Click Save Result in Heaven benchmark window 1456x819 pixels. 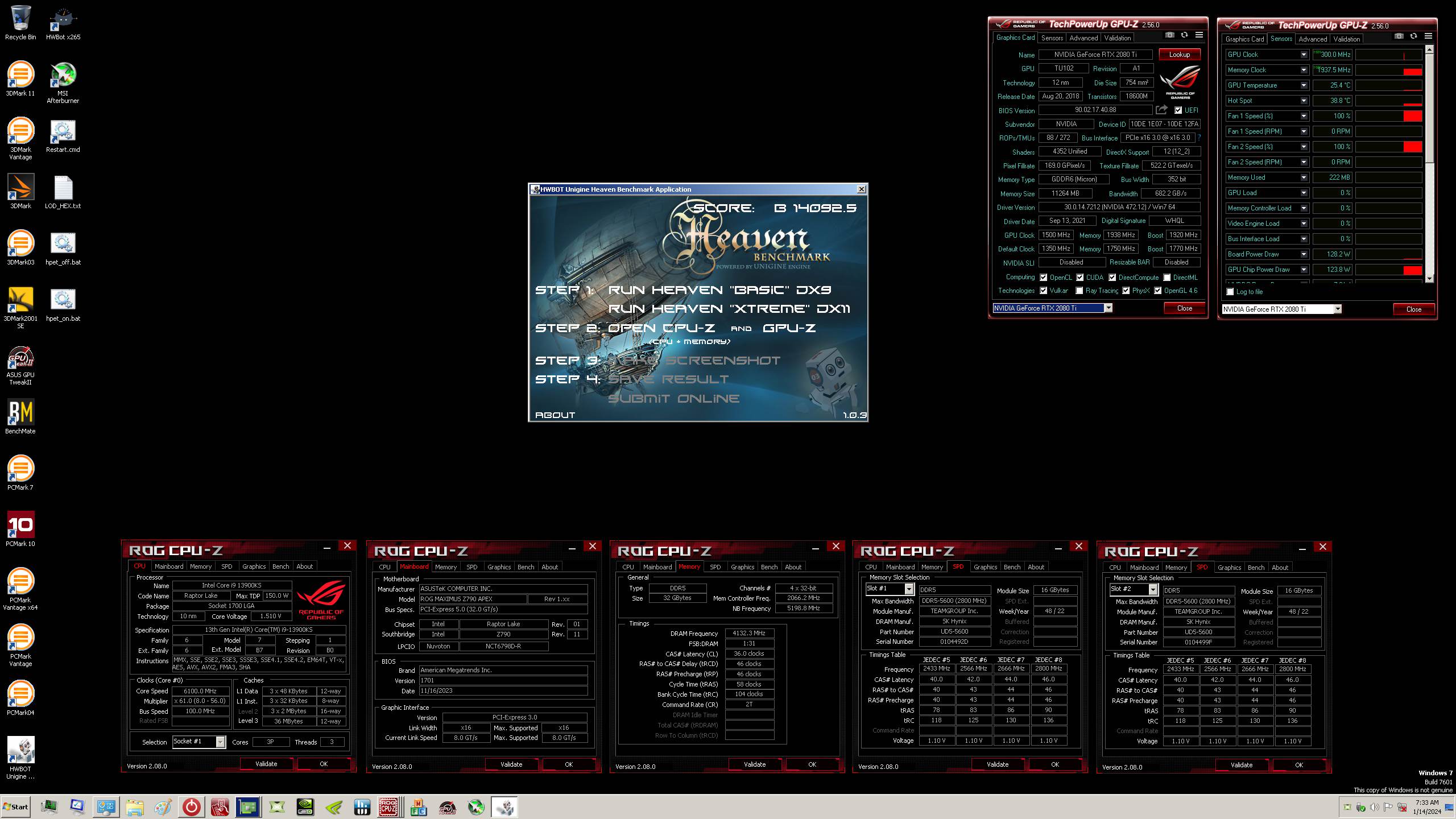tap(668, 379)
